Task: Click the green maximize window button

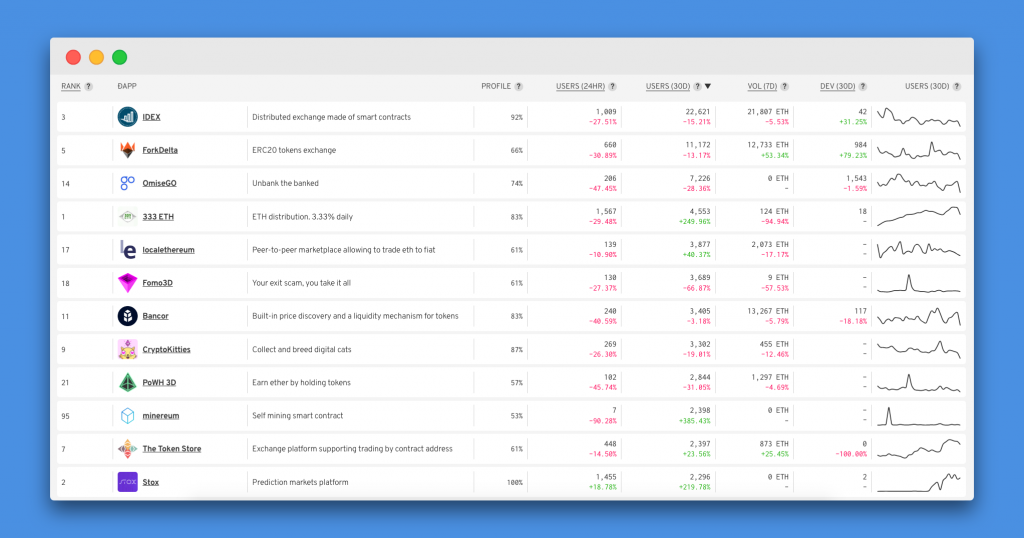Action: 120,57
